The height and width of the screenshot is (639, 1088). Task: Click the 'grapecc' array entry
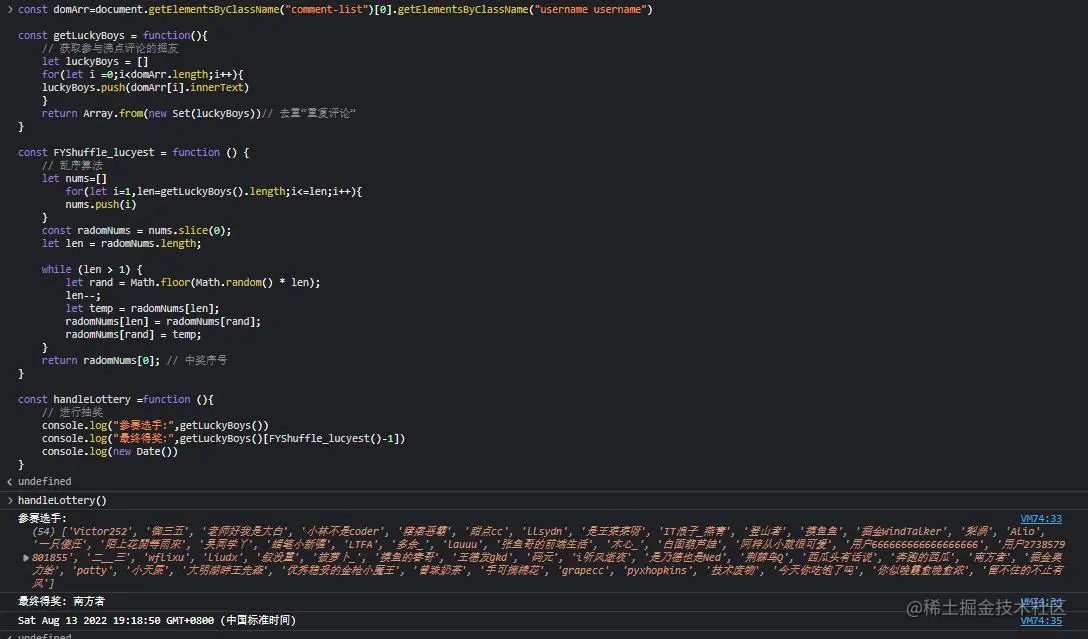(584, 570)
